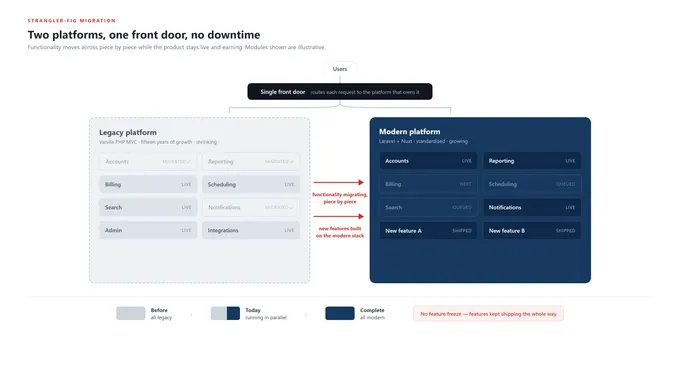Open the legacy Admin module card
The width and height of the screenshot is (680, 387).
pyautogui.click(x=148, y=230)
